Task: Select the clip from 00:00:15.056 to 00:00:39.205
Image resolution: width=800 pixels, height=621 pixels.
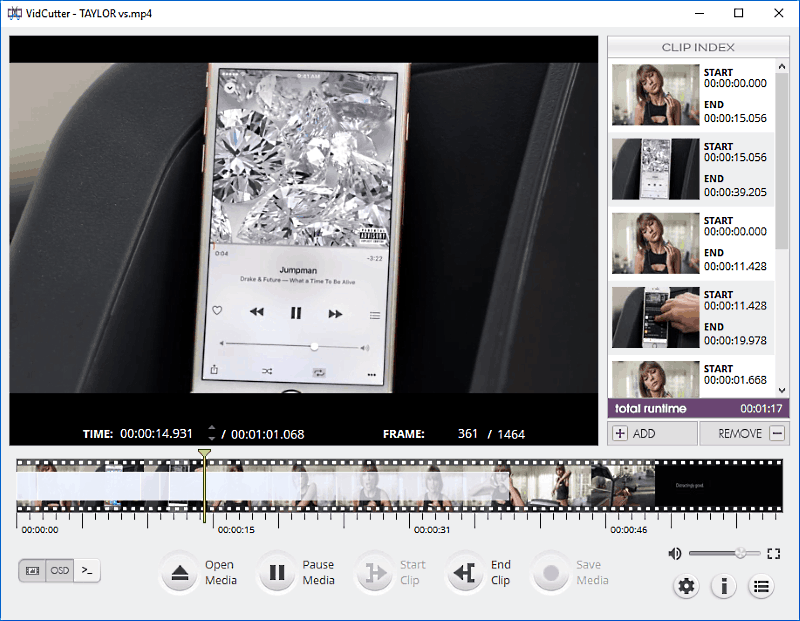Action: 691,169
